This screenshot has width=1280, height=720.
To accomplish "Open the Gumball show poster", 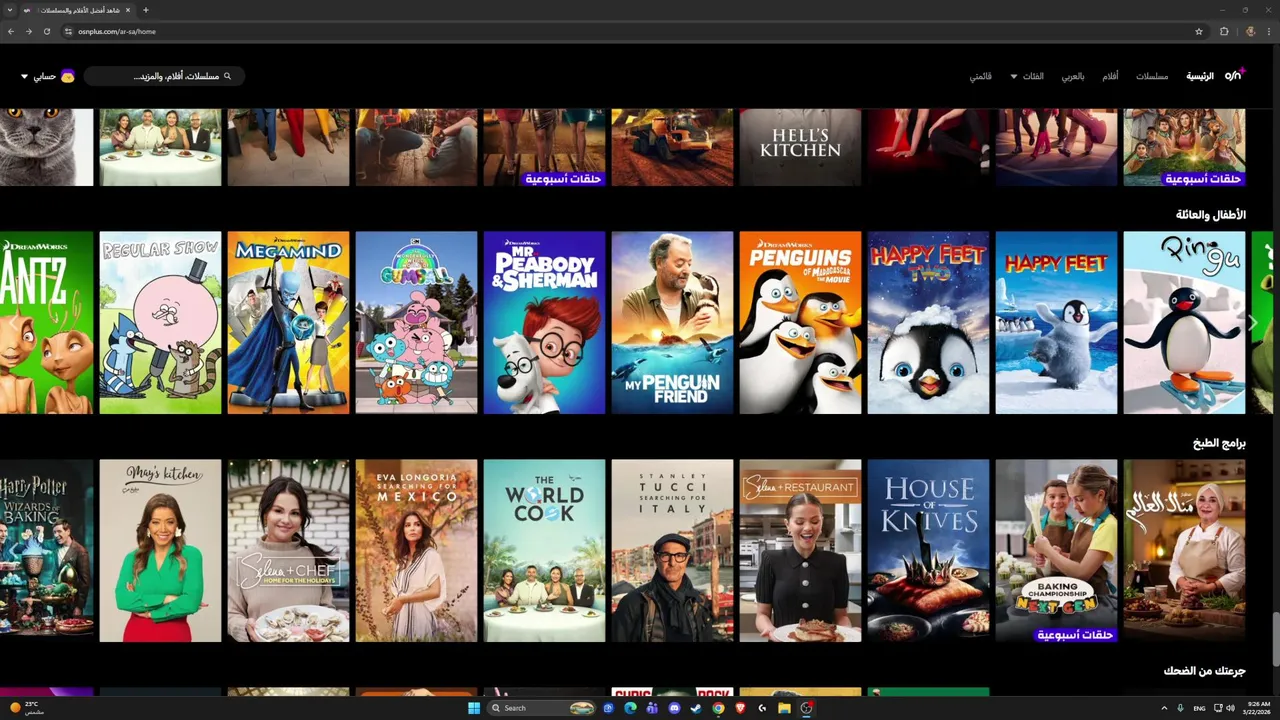I will [x=416, y=323].
